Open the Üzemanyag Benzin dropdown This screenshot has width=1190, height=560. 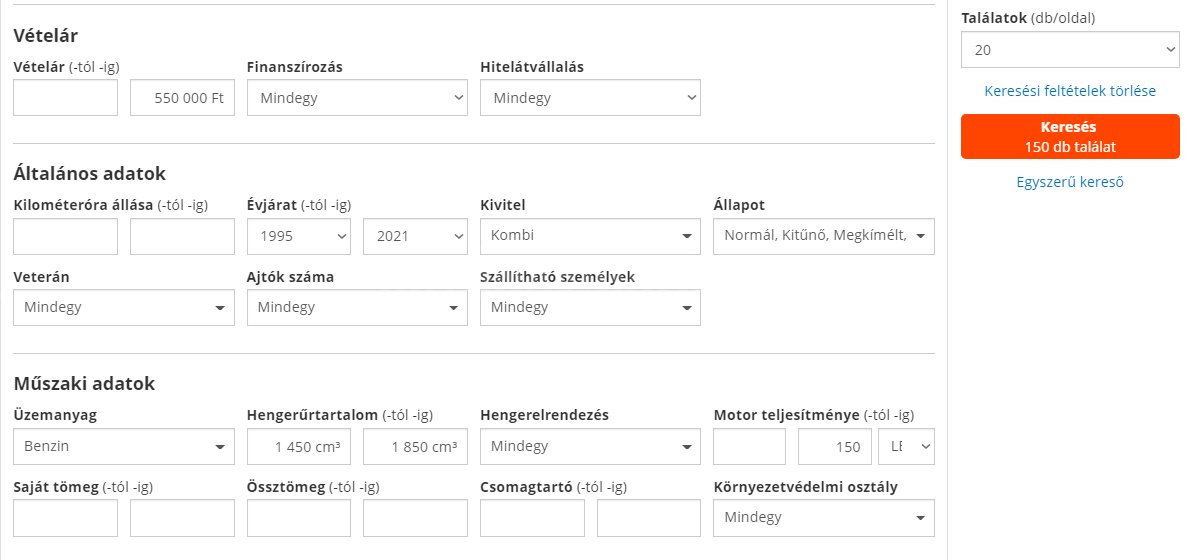tap(123, 447)
